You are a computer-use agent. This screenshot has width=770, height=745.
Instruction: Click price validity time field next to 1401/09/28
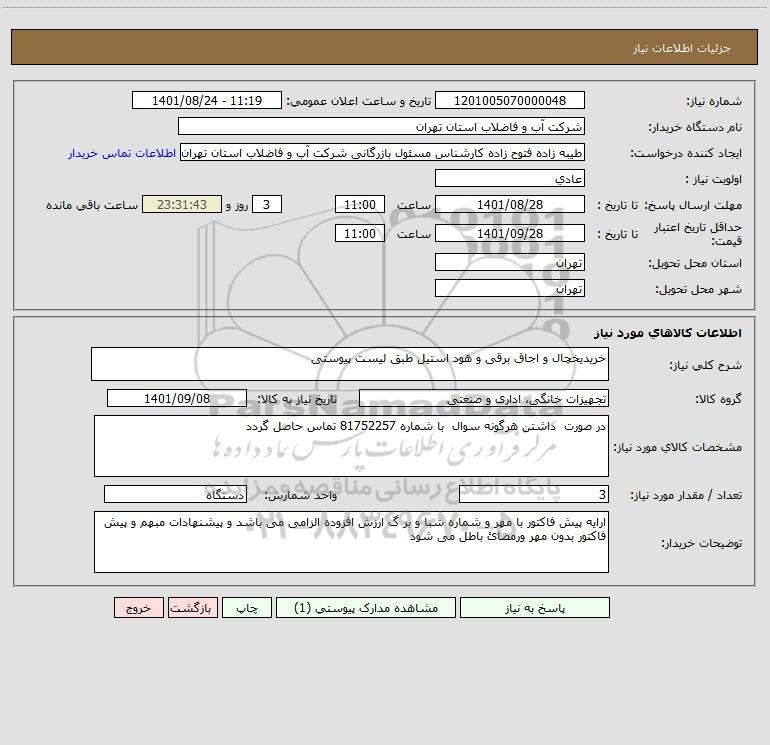coord(359,233)
